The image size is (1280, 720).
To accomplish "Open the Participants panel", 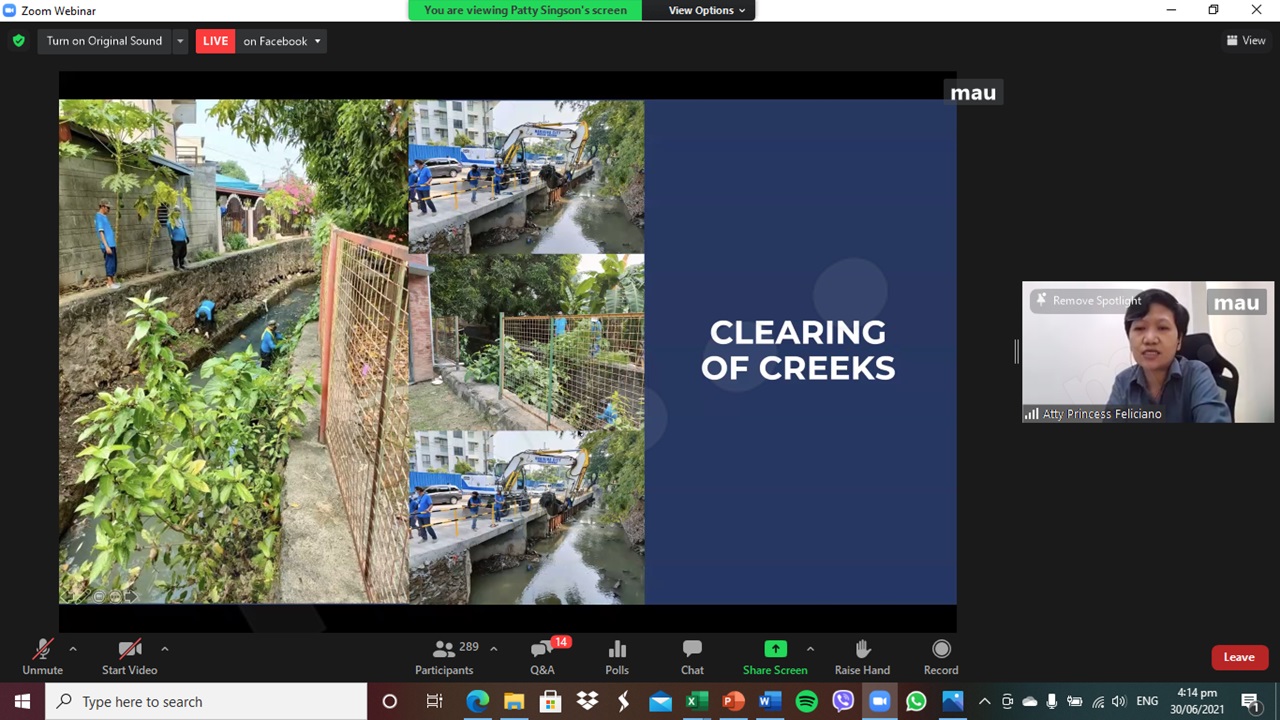I will tap(444, 657).
